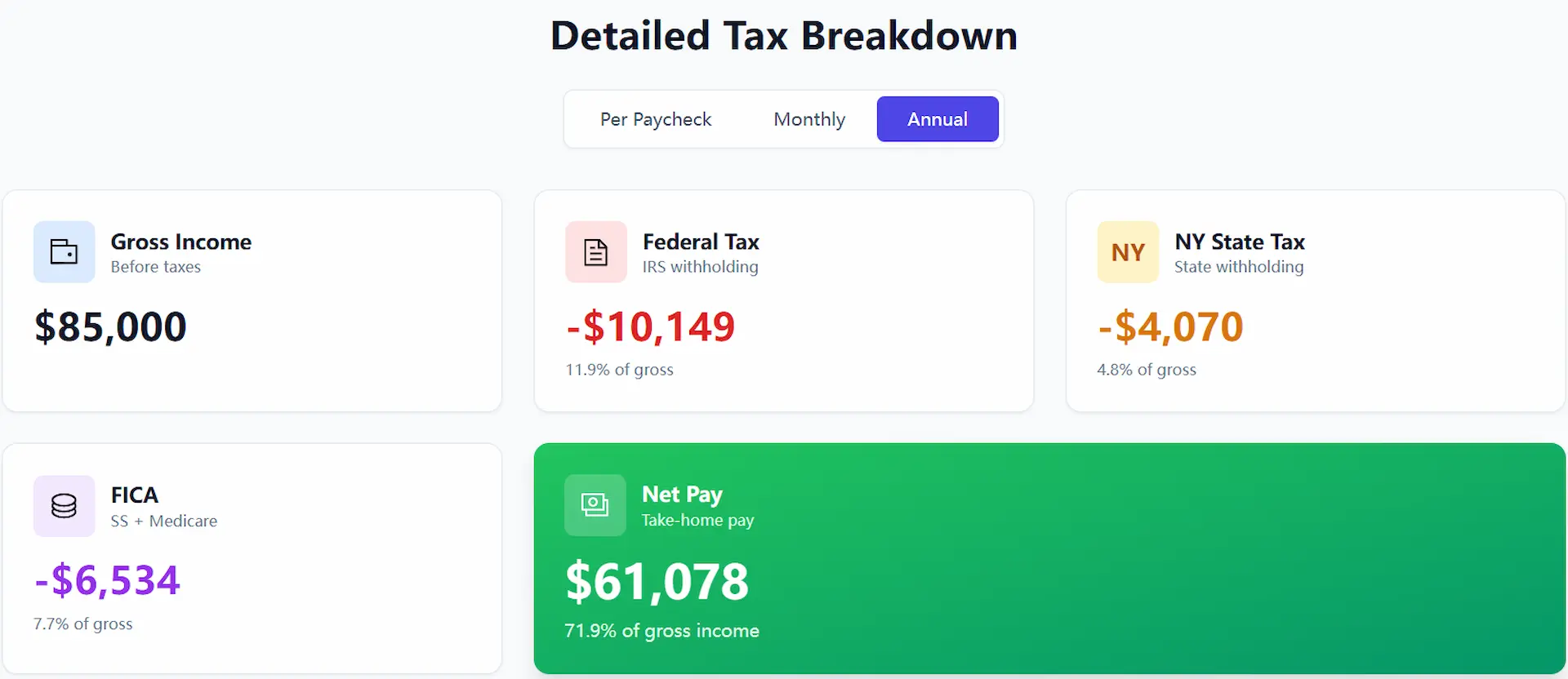
Task: Click the Federal Tax amount -$10,149
Action: click(650, 326)
